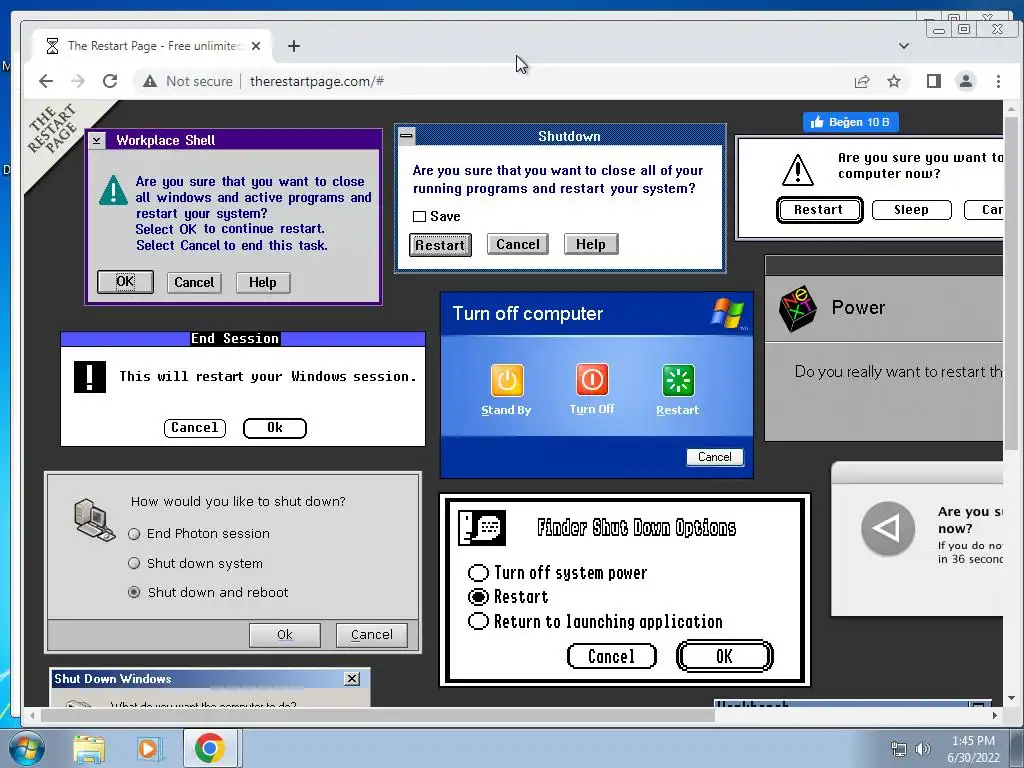Select Return to launching application option
The width and height of the screenshot is (1024, 768).
(478, 621)
